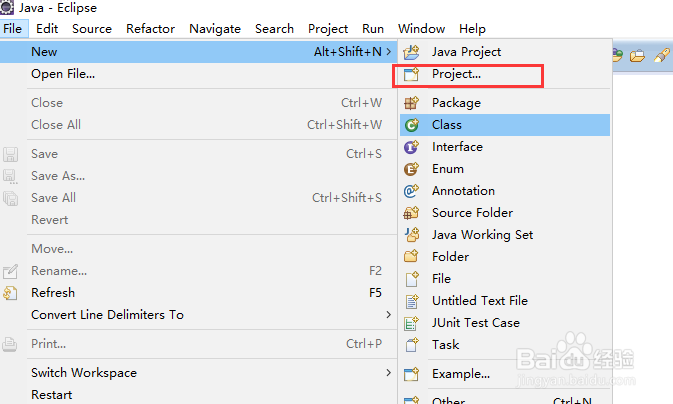Click the Source Folder icon

[411, 213]
